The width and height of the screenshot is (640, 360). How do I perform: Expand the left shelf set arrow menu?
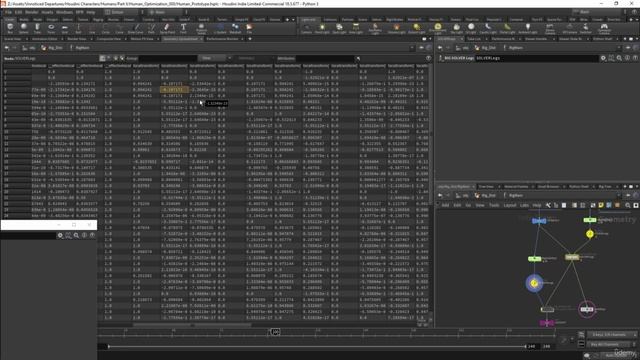click(293, 20)
